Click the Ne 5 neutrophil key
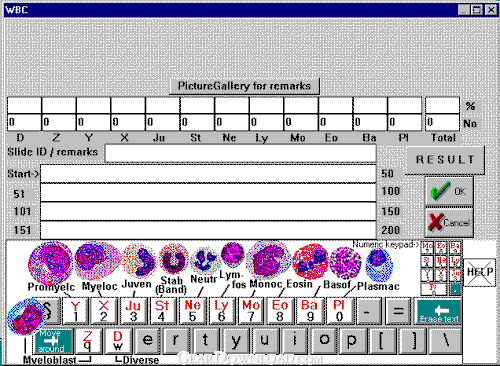The height and width of the screenshot is (366, 500). (x=193, y=311)
